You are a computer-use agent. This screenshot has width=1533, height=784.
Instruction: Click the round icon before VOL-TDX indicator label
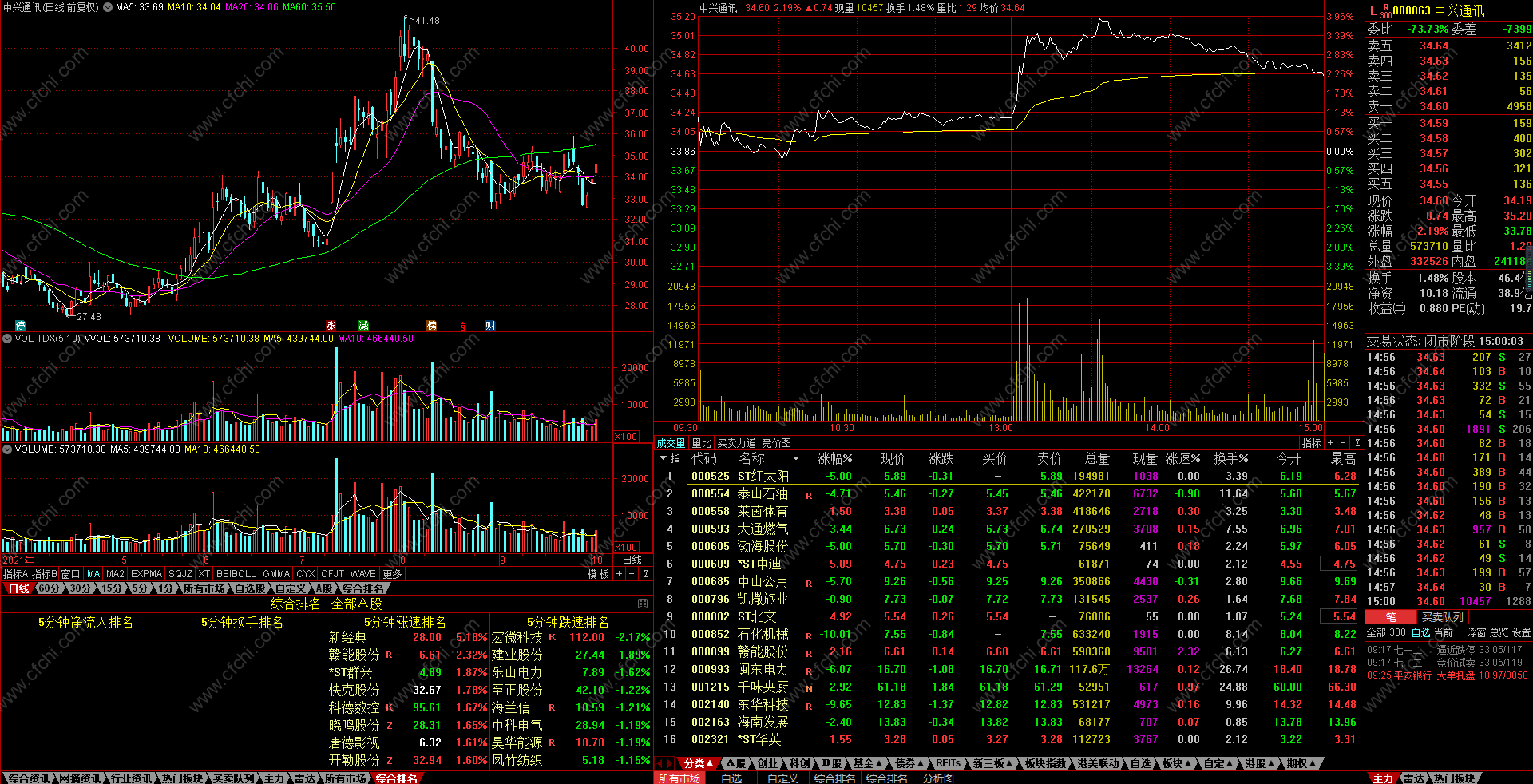(7, 339)
